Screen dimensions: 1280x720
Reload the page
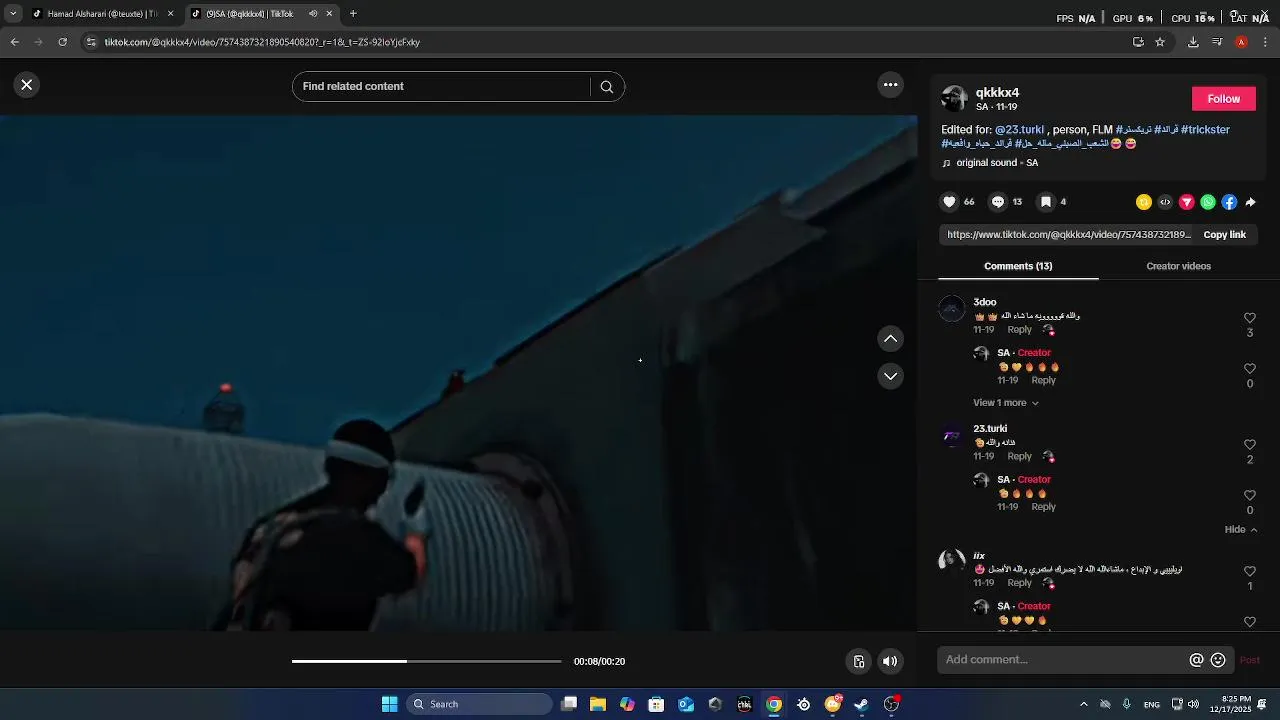63,42
